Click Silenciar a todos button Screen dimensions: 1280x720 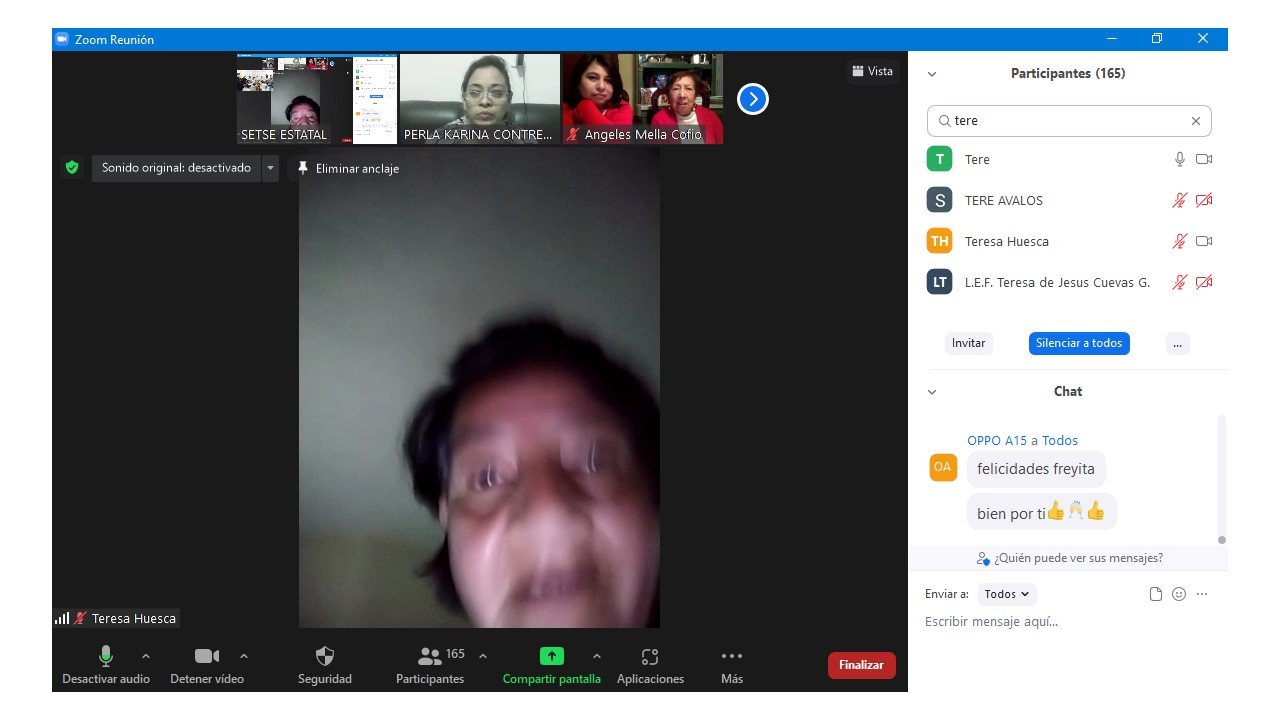point(1079,343)
